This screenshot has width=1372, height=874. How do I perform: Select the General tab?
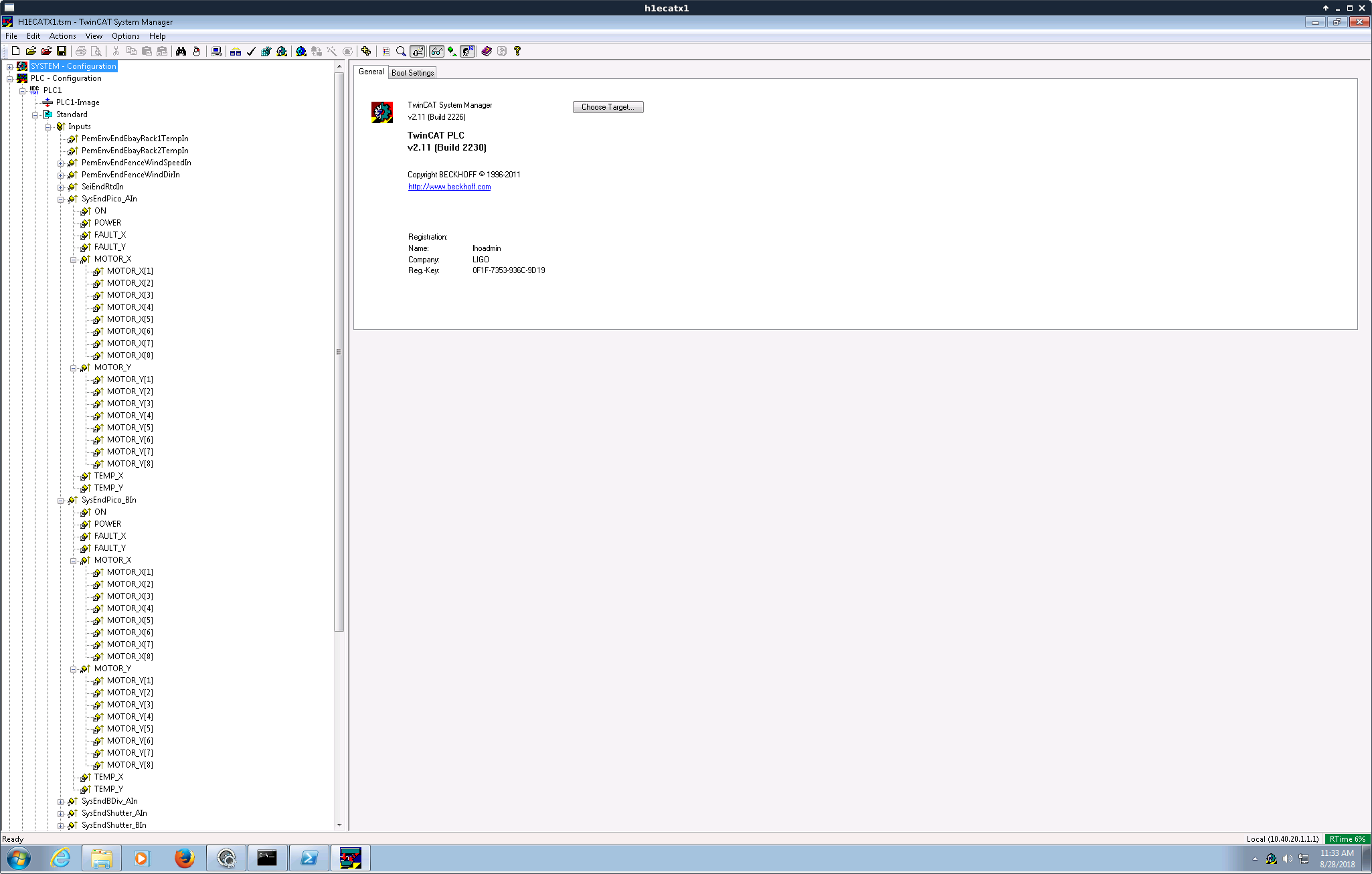point(371,72)
